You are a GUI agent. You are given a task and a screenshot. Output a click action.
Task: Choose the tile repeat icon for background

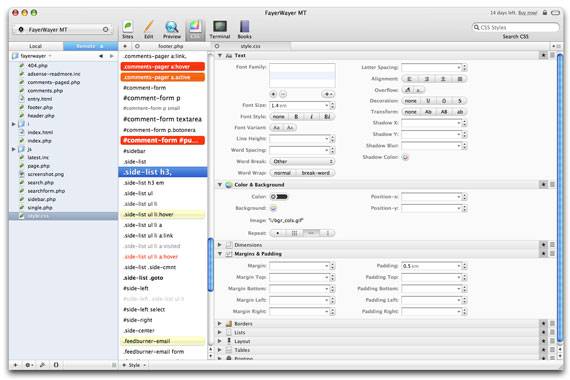294,233
